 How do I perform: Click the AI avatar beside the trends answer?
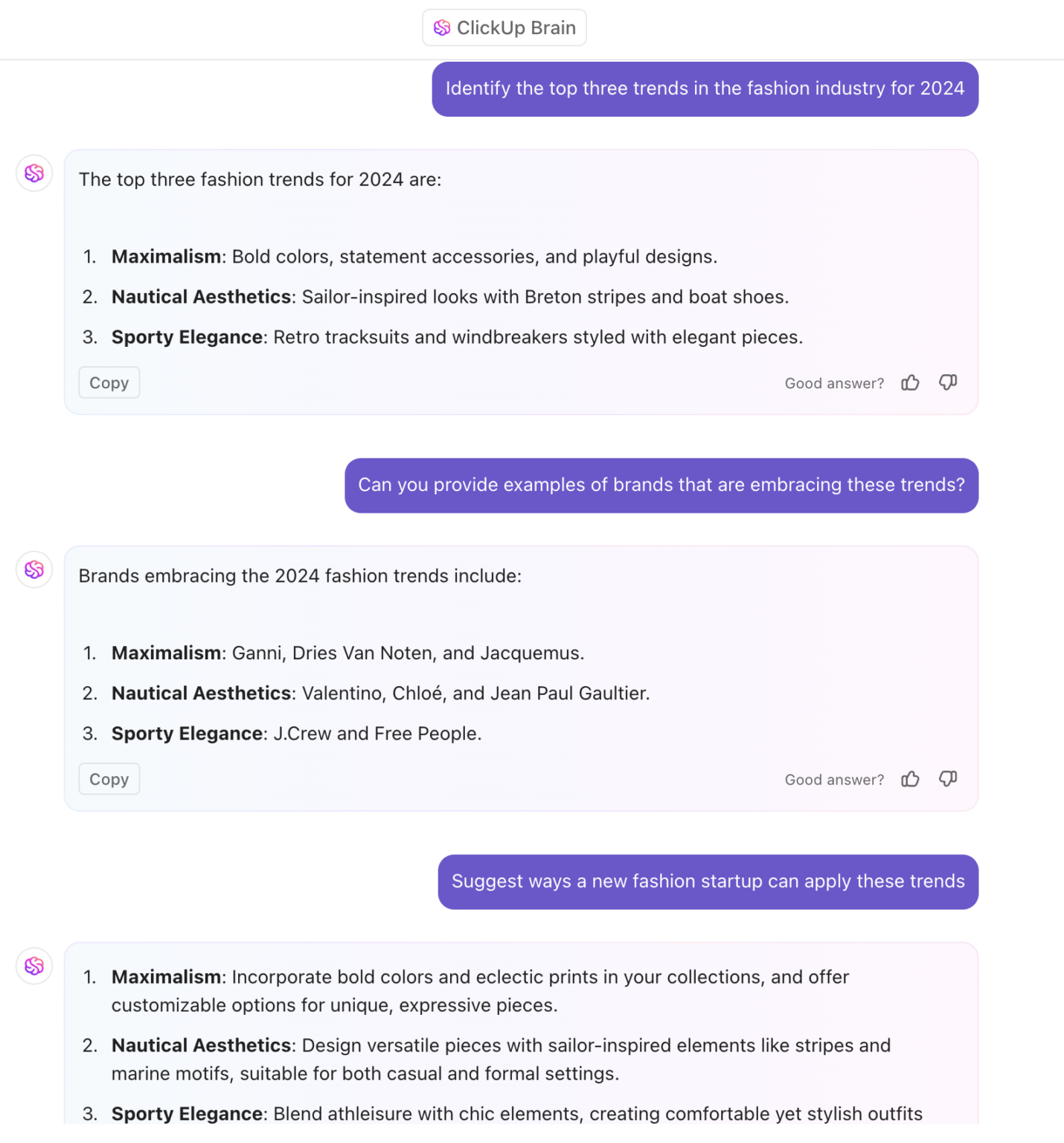click(x=33, y=173)
